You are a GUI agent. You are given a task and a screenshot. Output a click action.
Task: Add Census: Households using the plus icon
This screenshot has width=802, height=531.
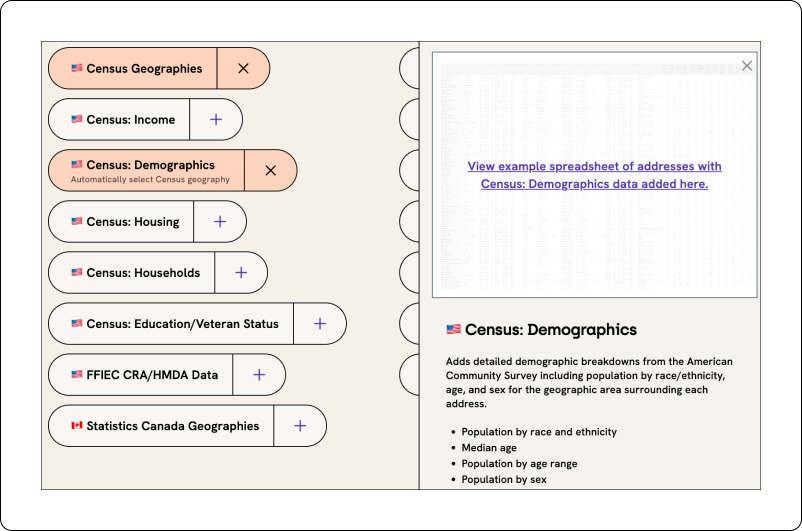241,273
